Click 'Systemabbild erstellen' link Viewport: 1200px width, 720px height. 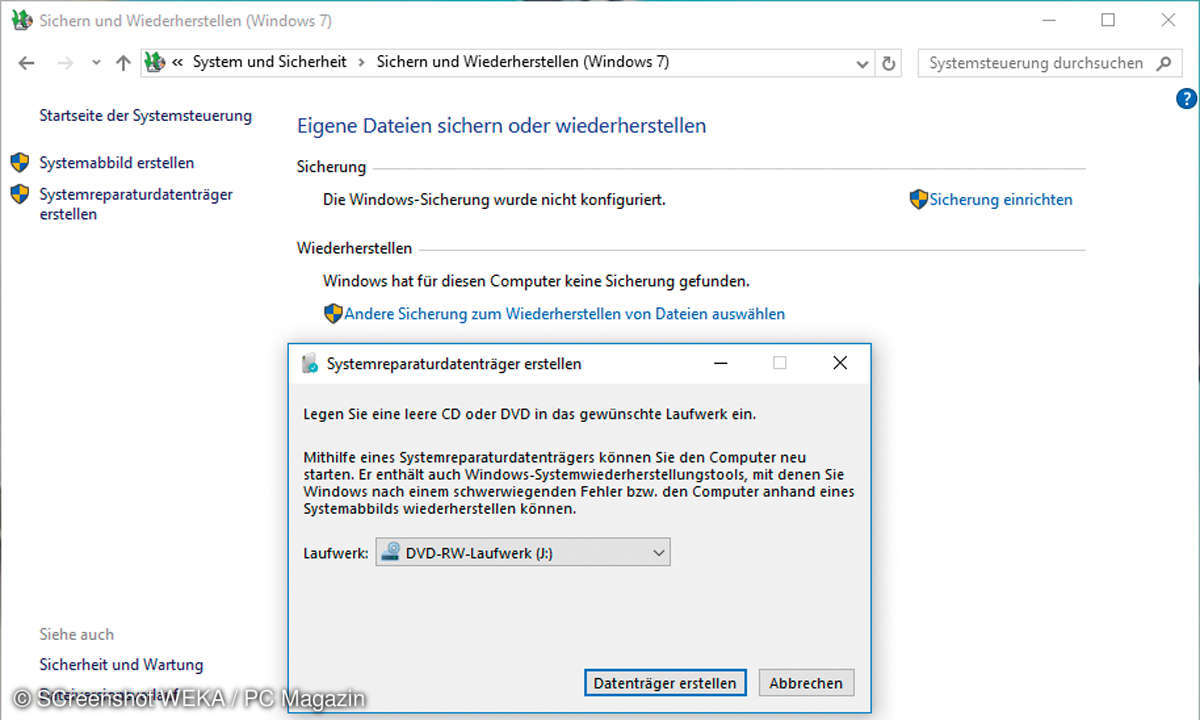point(117,163)
